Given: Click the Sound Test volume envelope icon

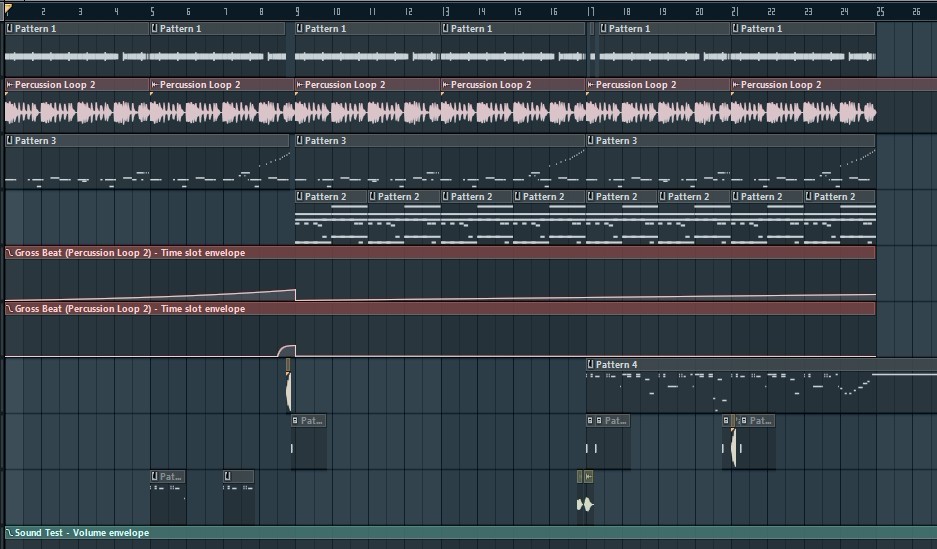Looking at the screenshot, I should click(x=10, y=533).
